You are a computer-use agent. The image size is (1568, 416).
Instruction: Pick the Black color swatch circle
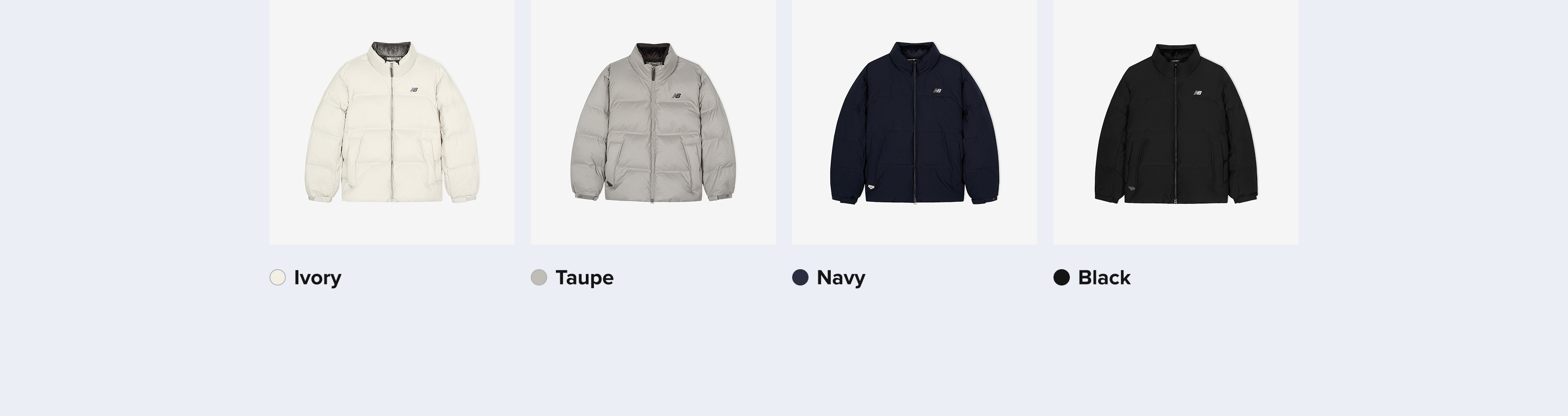coord(1062,277)
